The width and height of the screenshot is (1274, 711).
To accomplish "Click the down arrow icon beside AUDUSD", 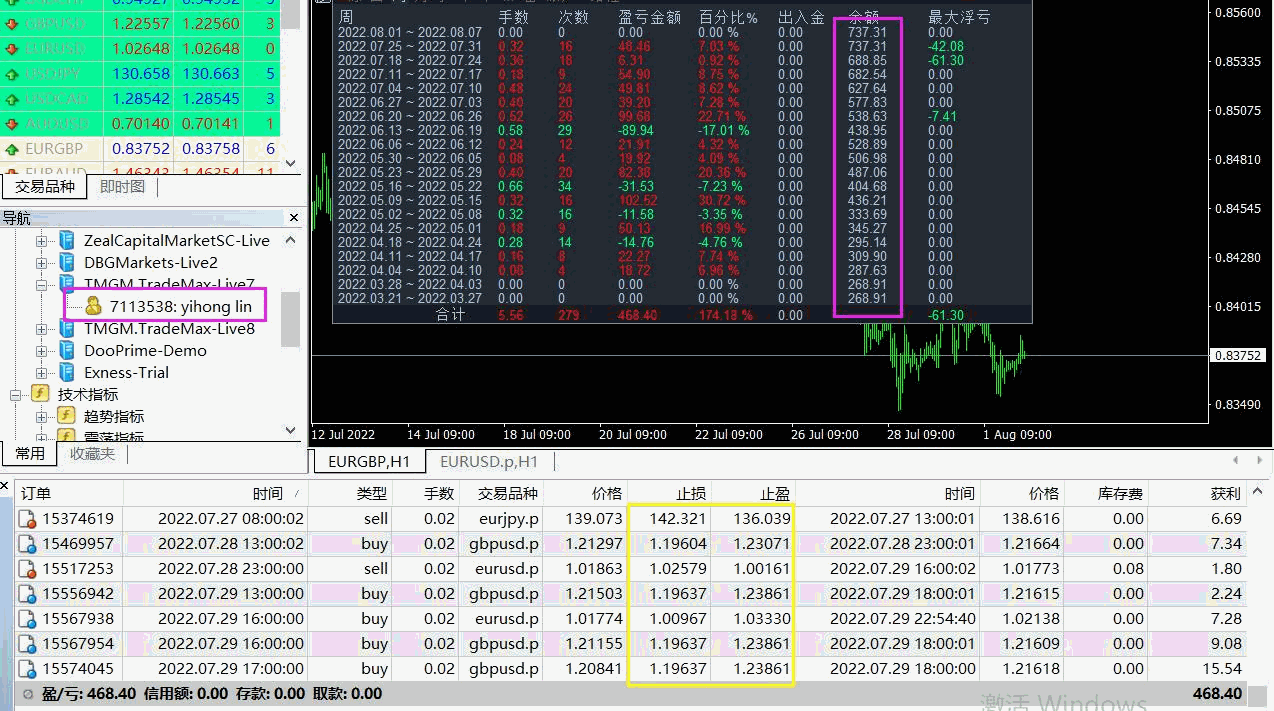I will click(x=12, y=124).
